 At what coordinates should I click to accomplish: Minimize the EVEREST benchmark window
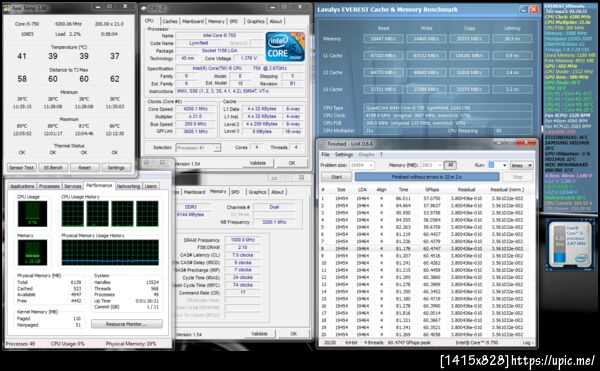[523, 10]
